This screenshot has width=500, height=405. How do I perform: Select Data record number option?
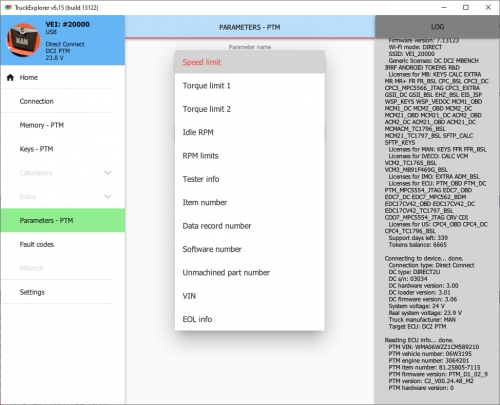pyautogui.click(x=250, y=226)
